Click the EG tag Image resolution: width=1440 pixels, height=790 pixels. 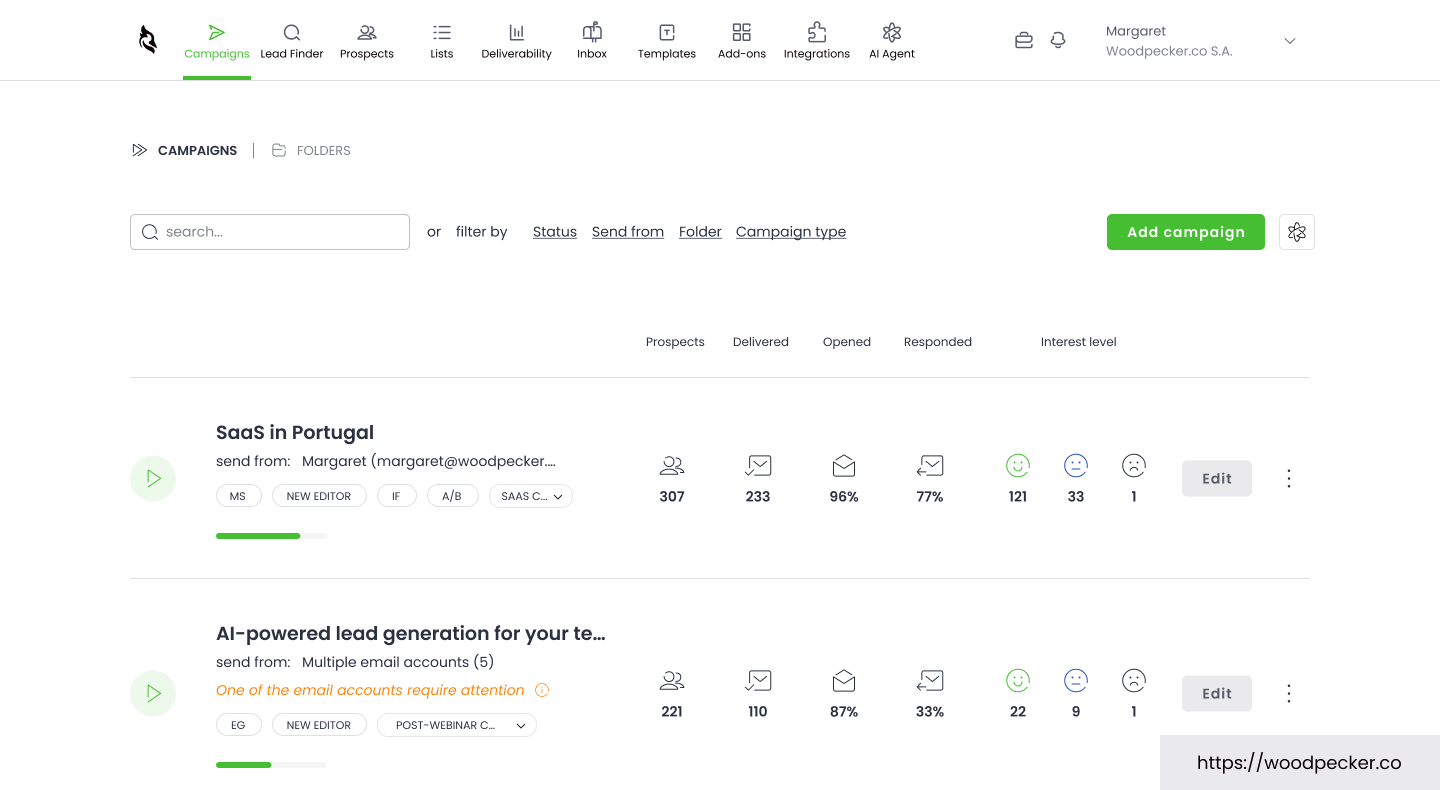[238, 725]
